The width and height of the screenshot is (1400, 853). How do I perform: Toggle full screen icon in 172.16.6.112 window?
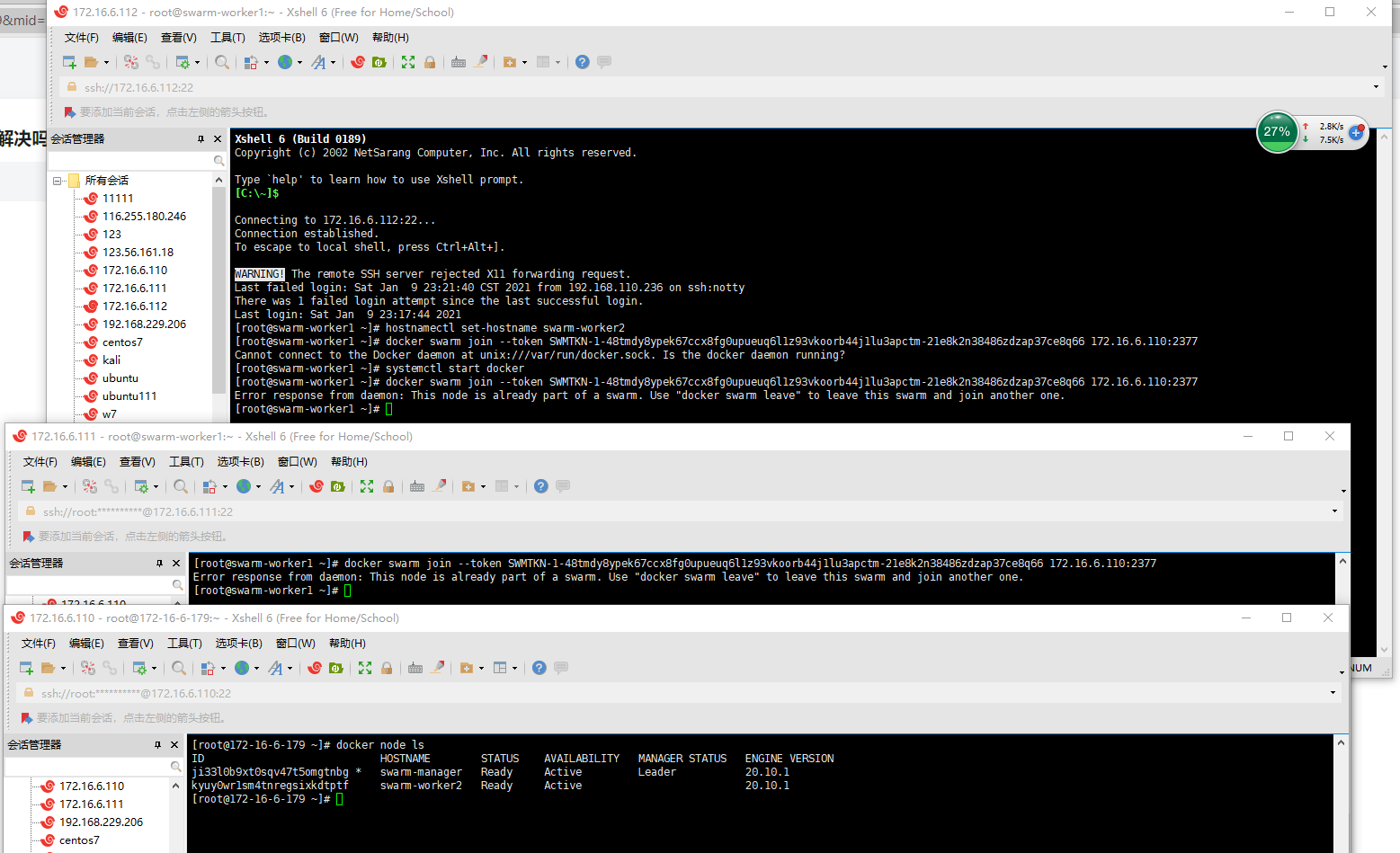pyautogui.click(x=408, y=62)
